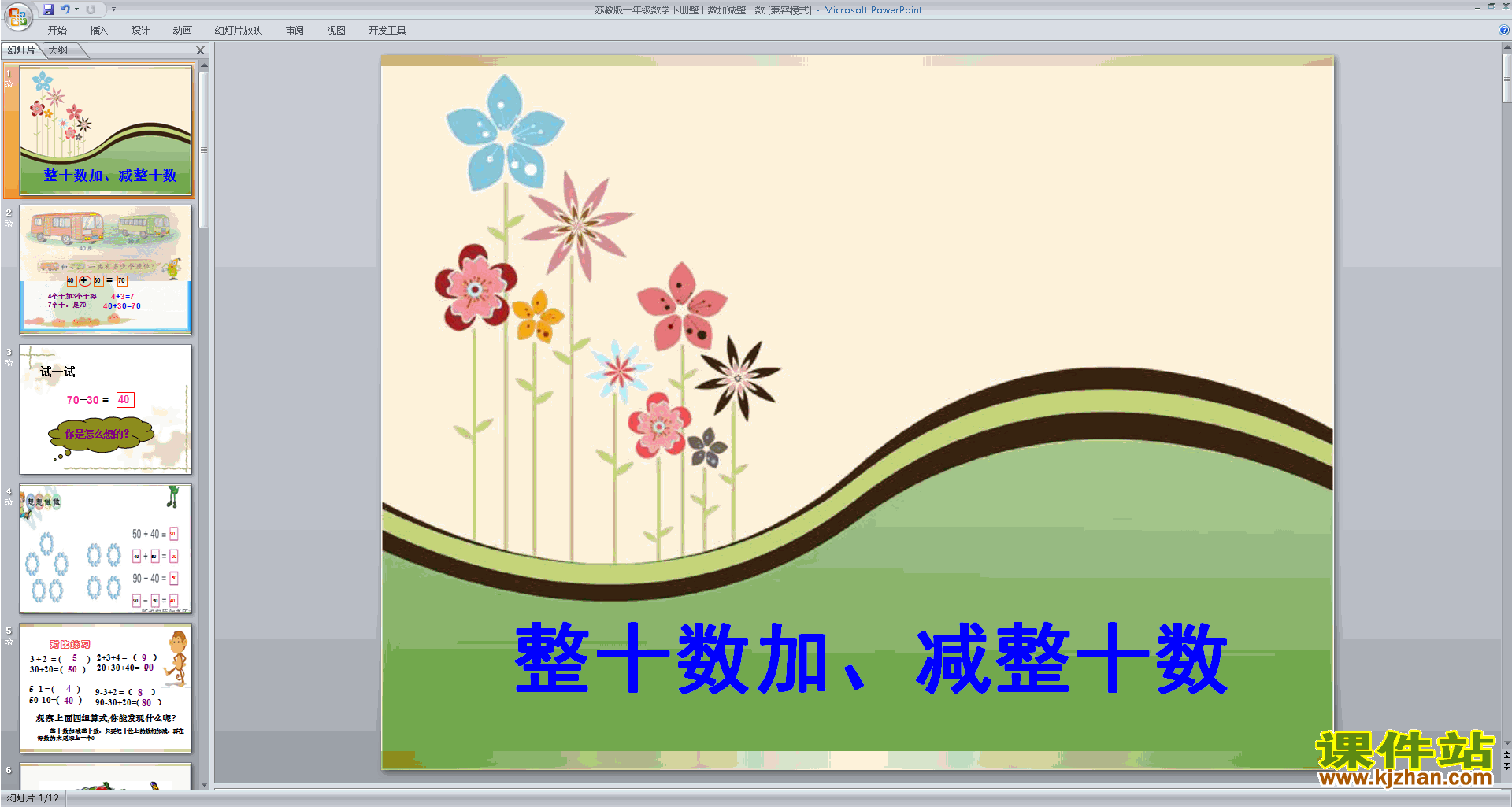Image resolution: width=1512 pixels, height=807 pixels.
Task: Click main editor scrollbar up arrow
Action: coord(1506,48)
